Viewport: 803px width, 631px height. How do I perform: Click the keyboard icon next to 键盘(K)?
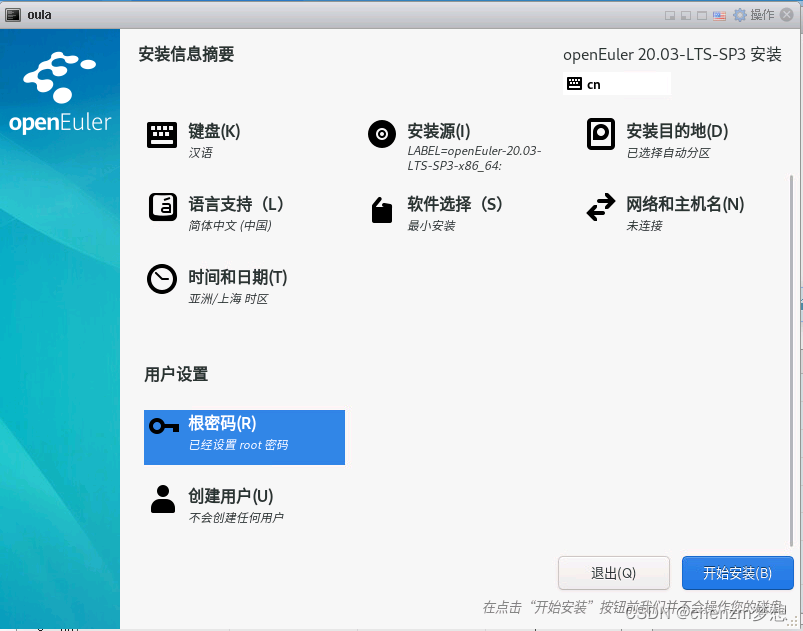(162, 135)
